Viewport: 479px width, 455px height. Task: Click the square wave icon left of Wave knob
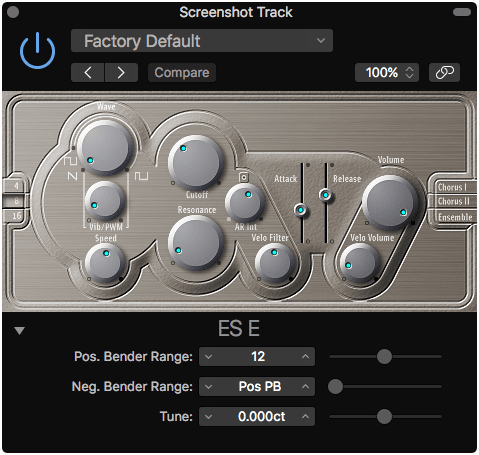pyautogui.click(x=70, y=161)
